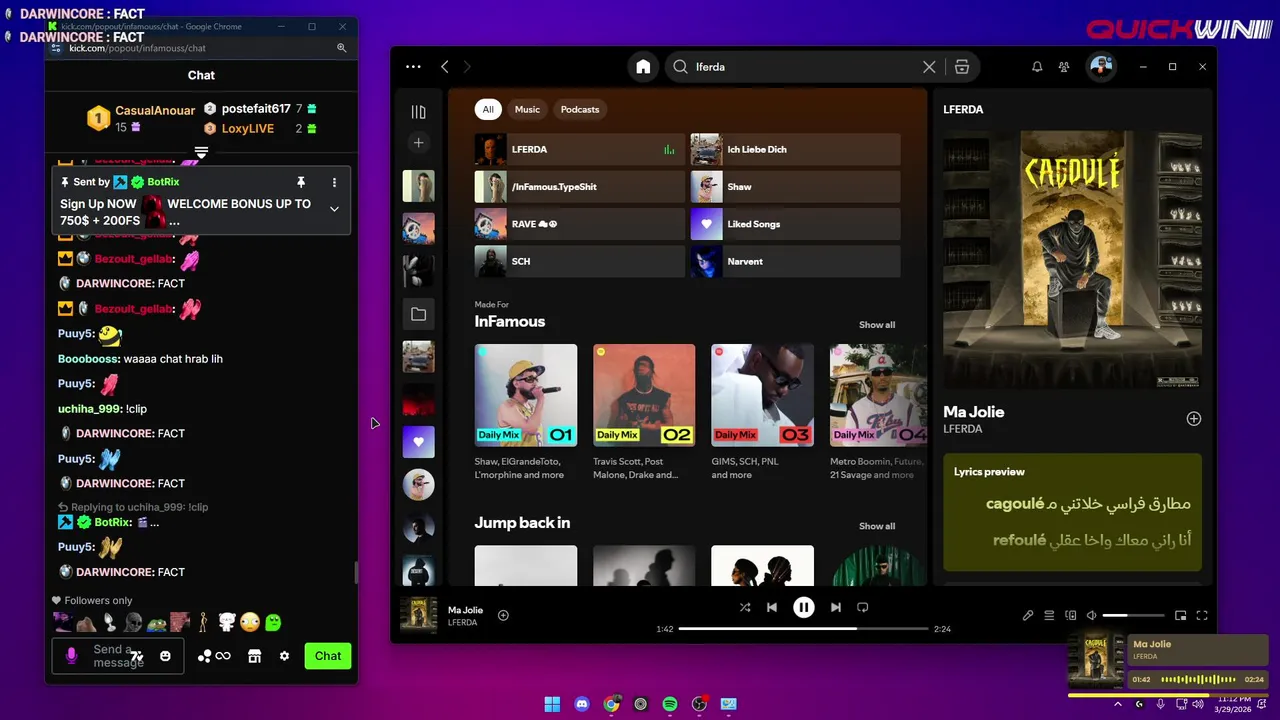Unpin the BotRix pinned message
This screenshot has width=1280, height=720.
300,182
